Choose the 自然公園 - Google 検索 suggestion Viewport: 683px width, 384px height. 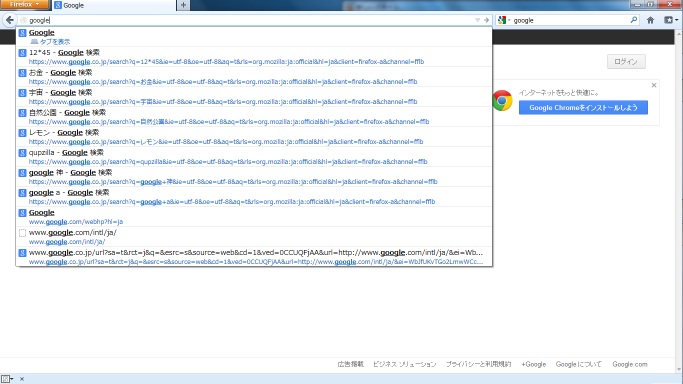(254, 117)
